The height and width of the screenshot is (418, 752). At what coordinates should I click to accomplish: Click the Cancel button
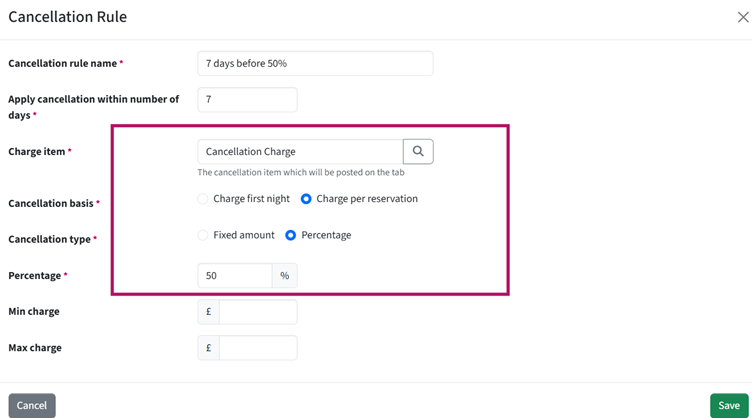(32, 406)
